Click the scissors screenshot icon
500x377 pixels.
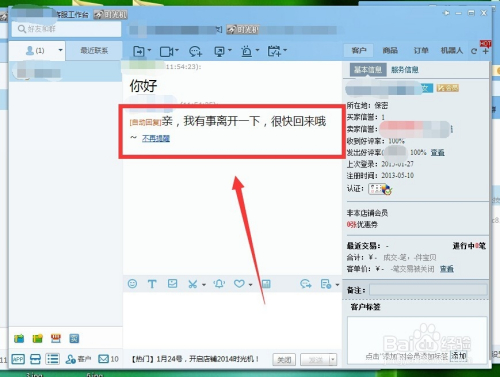coord(192,284)
